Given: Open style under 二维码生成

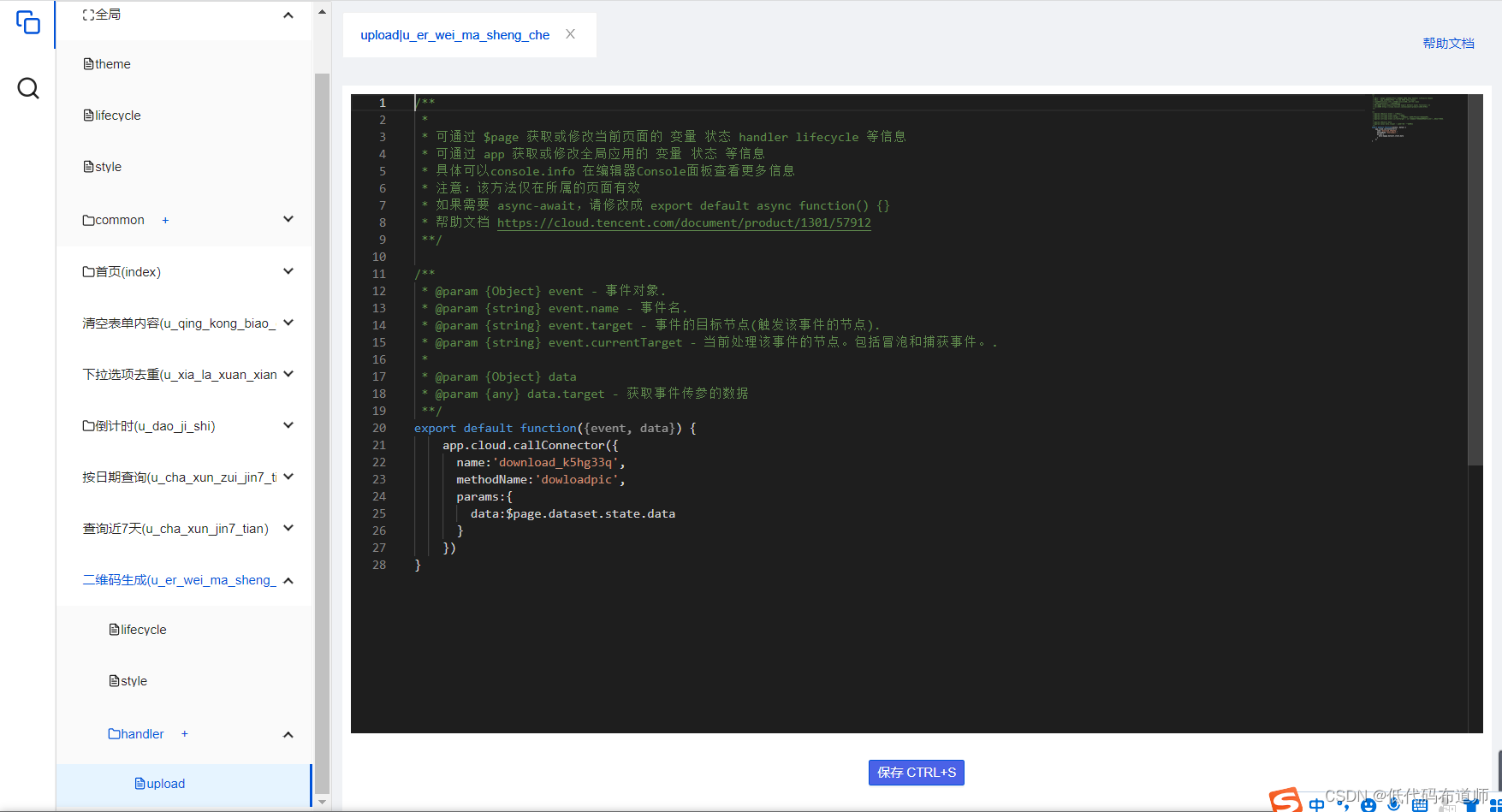Looking at the screenshot, I should coord(128,681).
